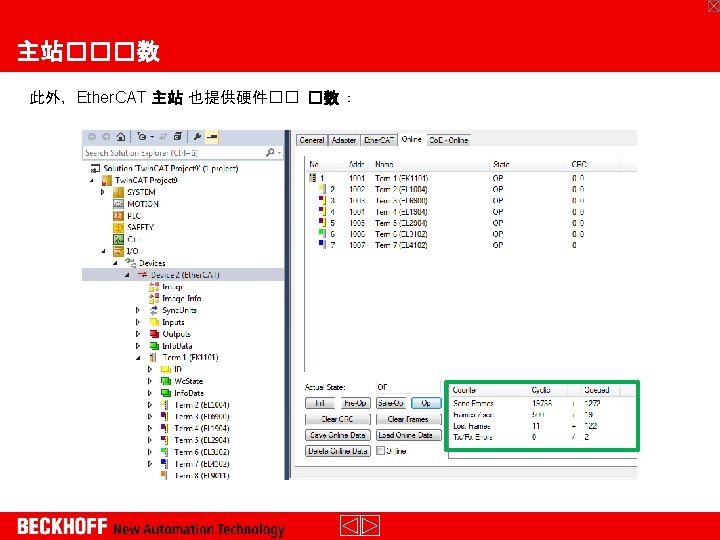Select the SAFETY node icon in the tree
The image size is (720, 540).
(x=118, y=227)
